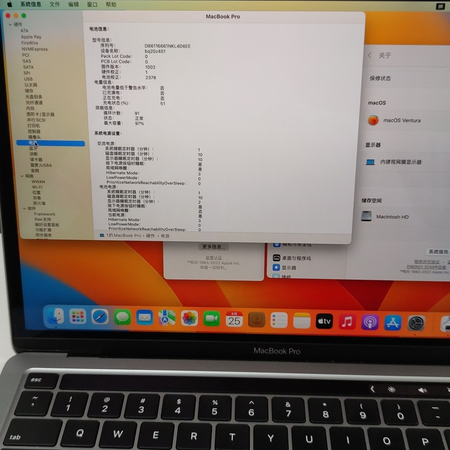
Task: Open Photos app from dock
Action: click(189, 318)
